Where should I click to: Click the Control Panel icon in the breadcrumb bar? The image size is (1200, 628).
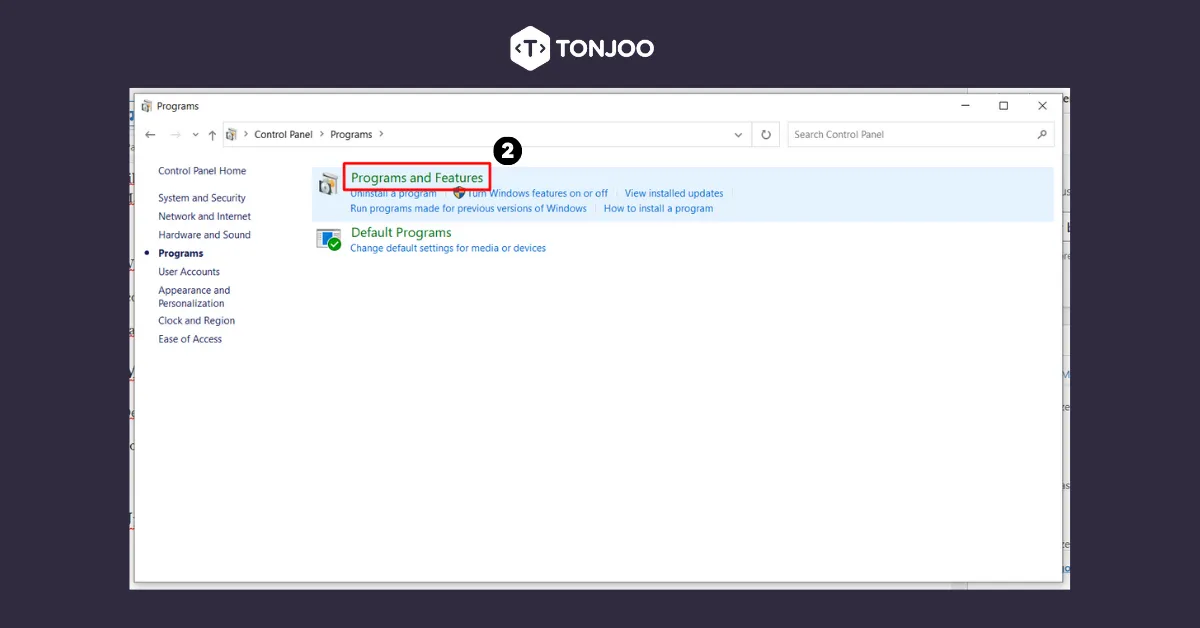pyautogui.click(x=231, y=133)
